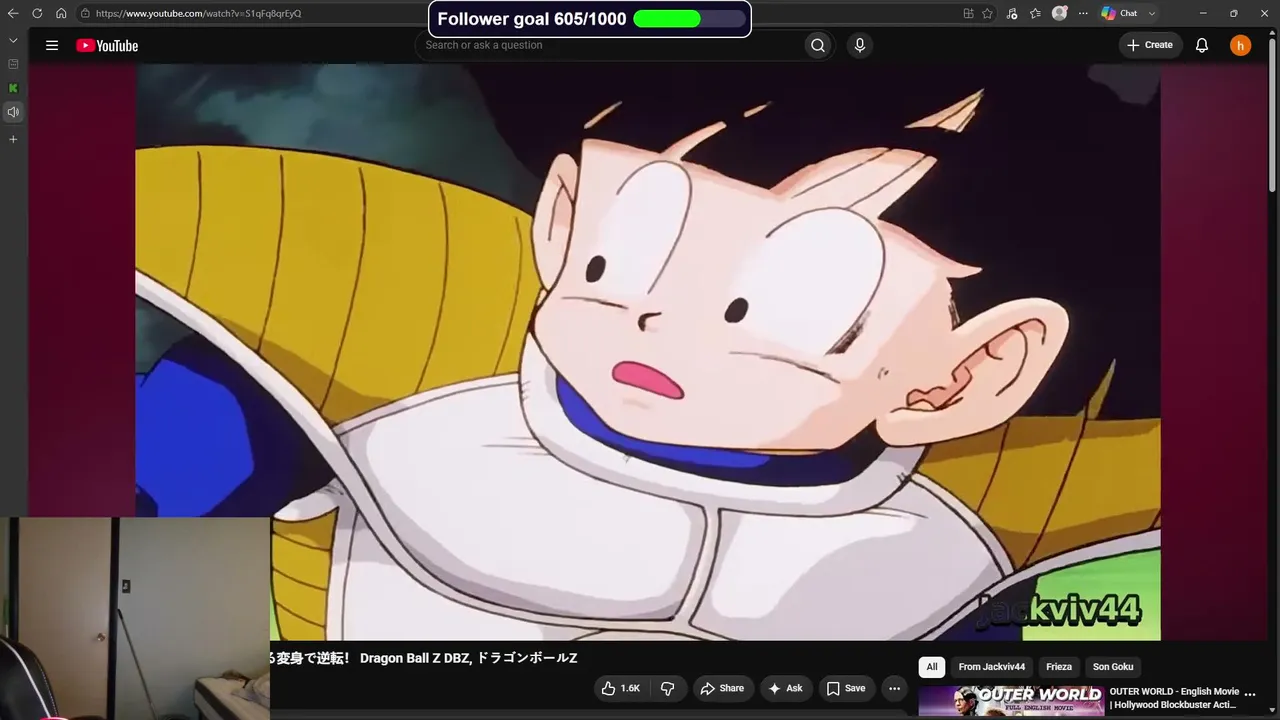Like the video with 1.6K likes
This screenshot has width=1280, height=720.
(620, 688)
